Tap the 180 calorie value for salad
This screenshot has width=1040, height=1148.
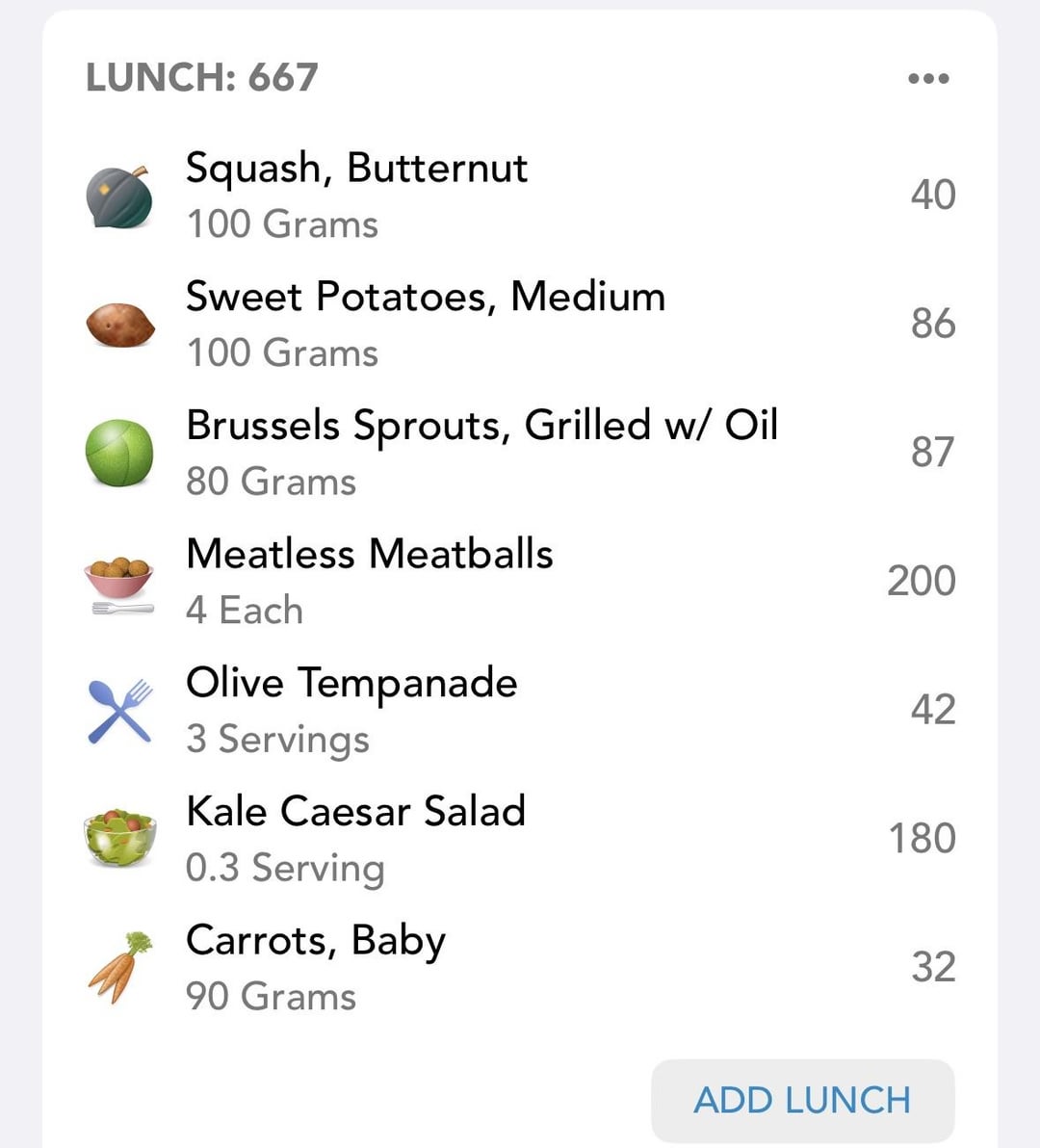click(921, 839)
